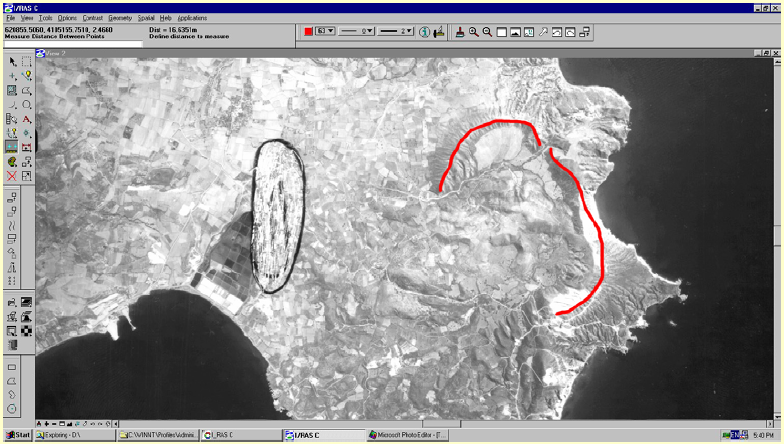Select the text placement A tool

(x=27, y=119)
